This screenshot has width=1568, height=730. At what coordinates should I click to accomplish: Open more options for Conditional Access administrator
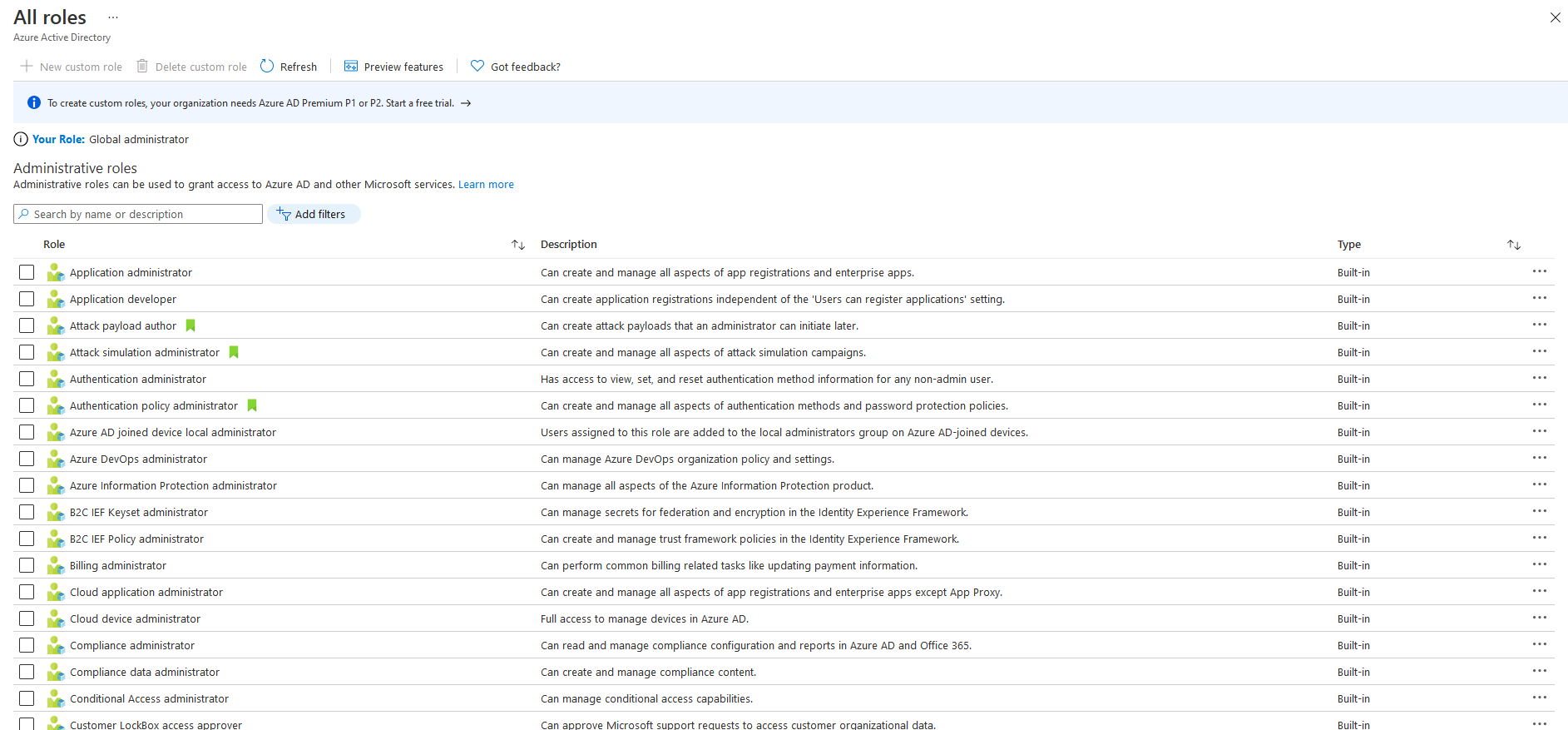(x=1540, y=698)
